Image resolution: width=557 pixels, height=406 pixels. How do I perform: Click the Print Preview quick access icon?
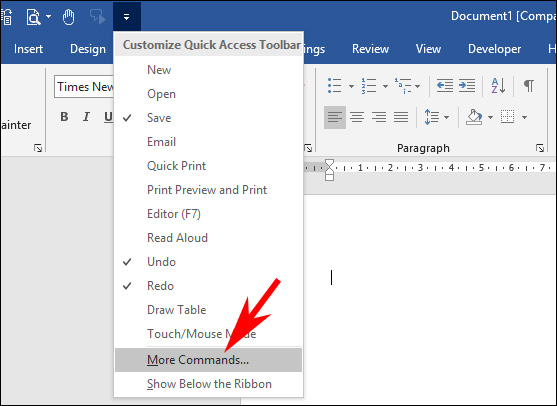33,16
